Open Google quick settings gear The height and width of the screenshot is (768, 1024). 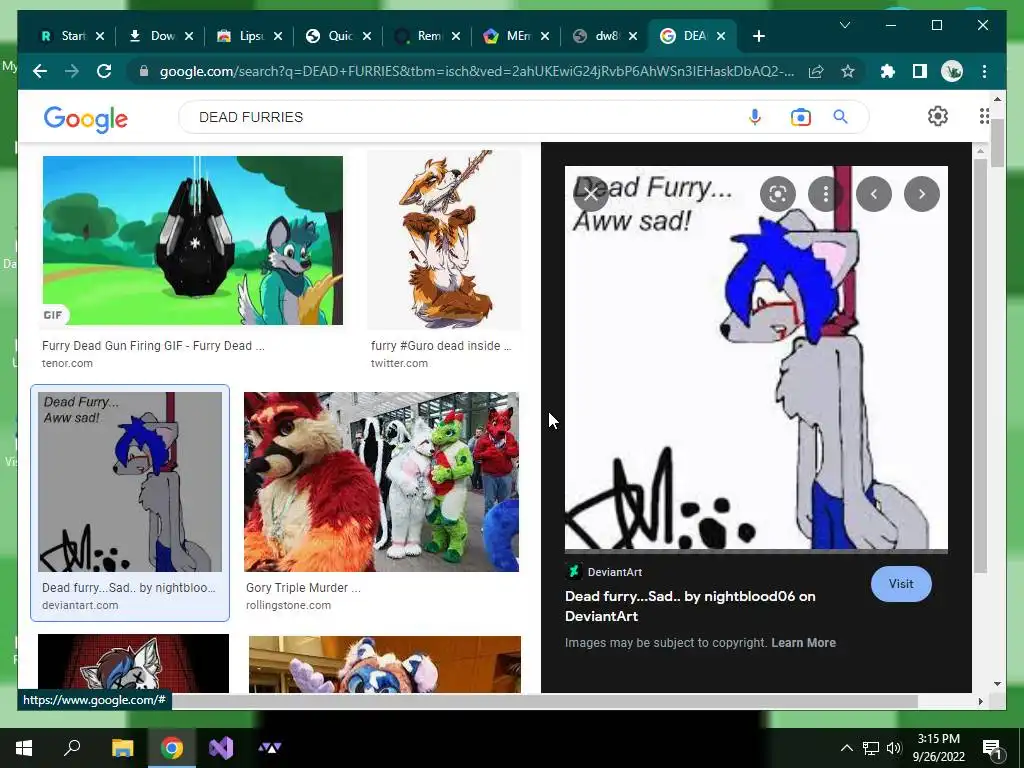pyautogui.click(x=938, y=116)
